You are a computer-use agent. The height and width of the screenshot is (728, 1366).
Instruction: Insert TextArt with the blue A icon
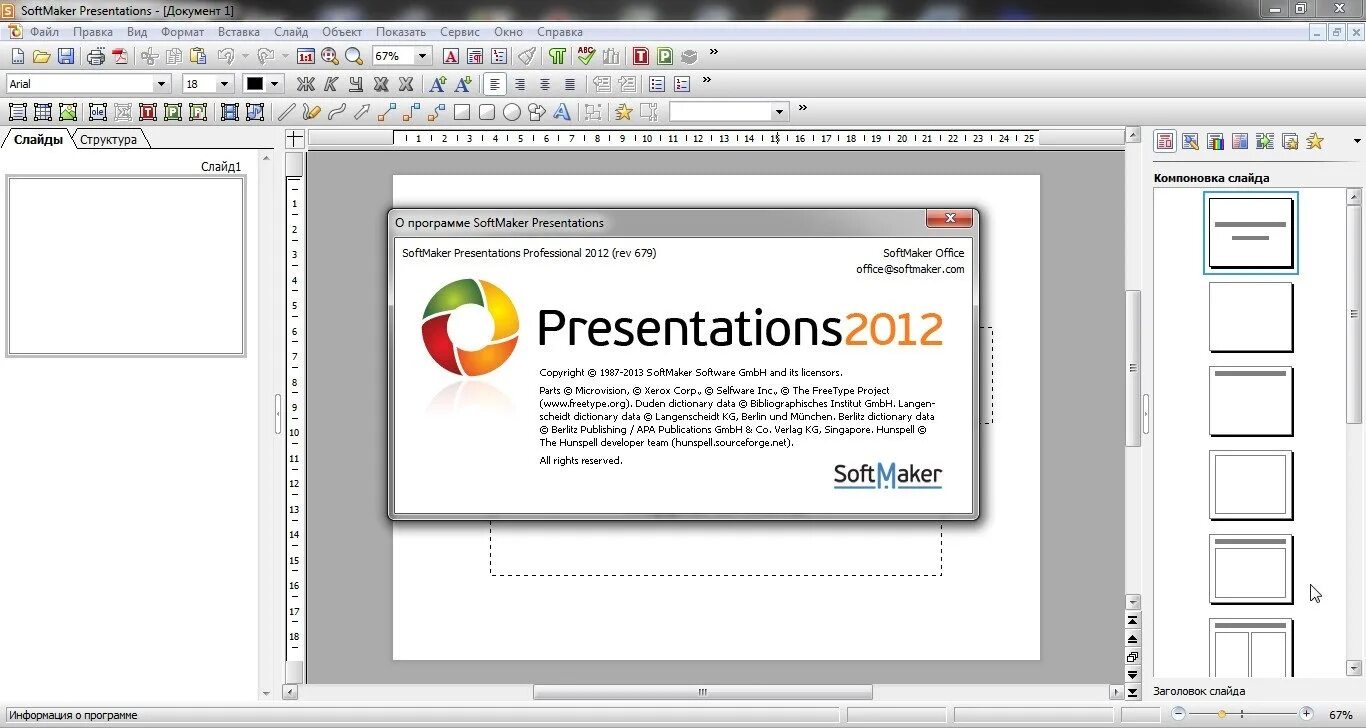[x=563, y=112]
